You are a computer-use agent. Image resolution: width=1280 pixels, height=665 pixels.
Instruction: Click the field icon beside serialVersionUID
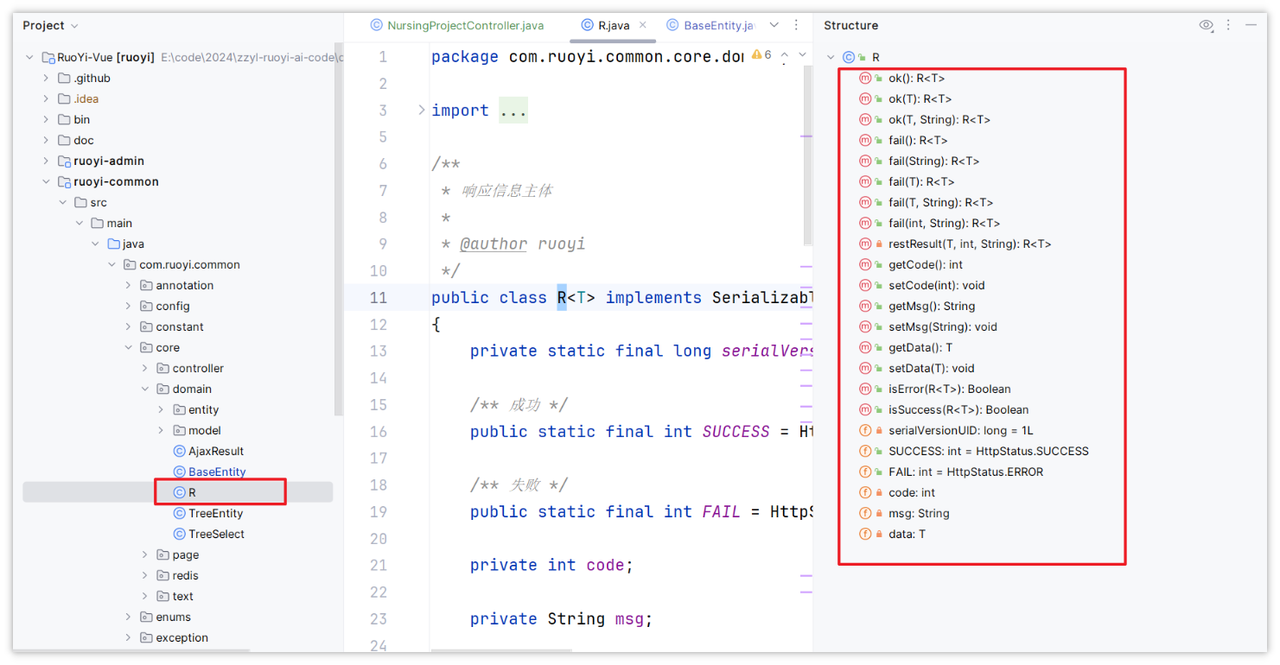tap(865, 430)
